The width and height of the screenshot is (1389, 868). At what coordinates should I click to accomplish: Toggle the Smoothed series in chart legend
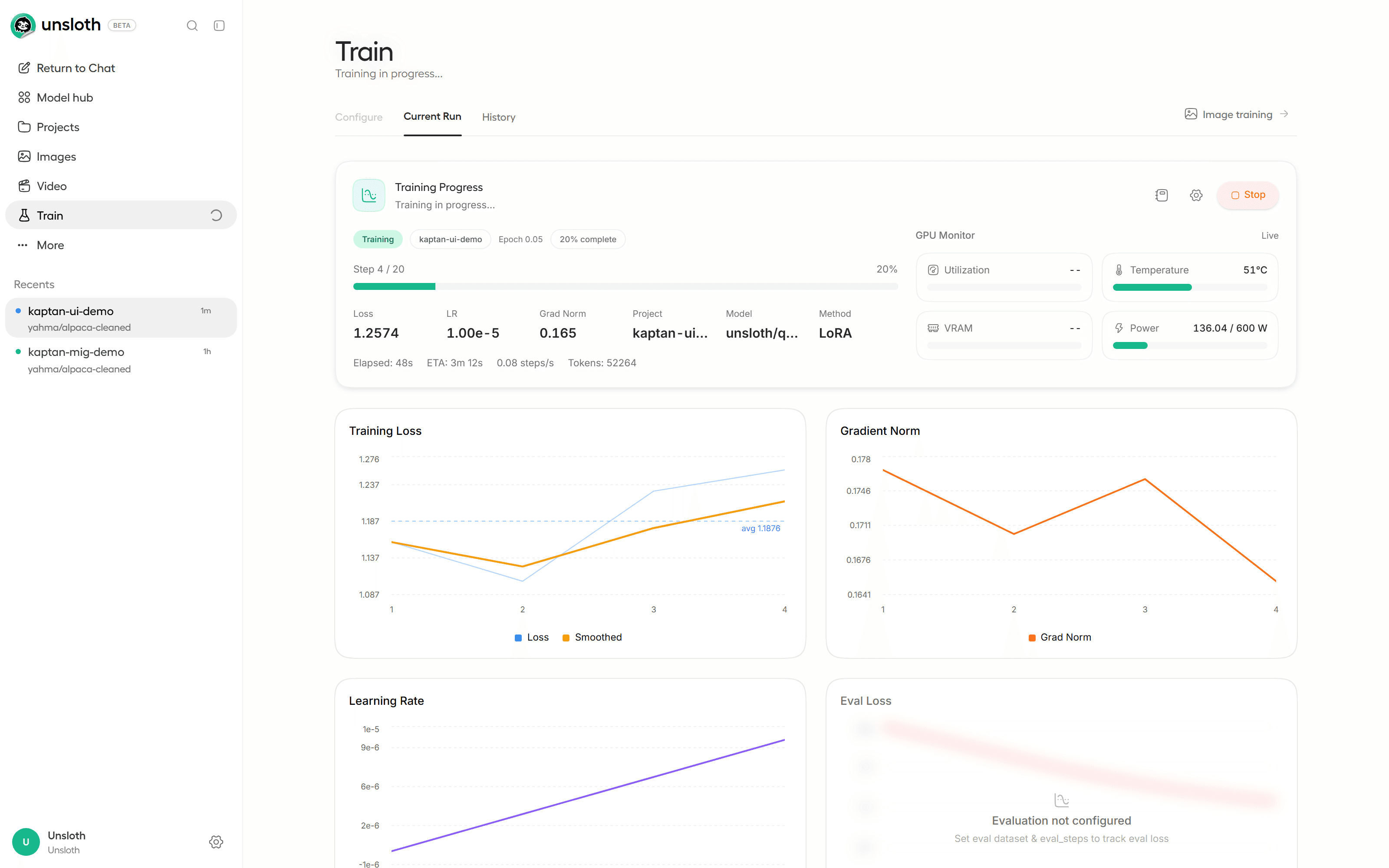pos(592,637)
